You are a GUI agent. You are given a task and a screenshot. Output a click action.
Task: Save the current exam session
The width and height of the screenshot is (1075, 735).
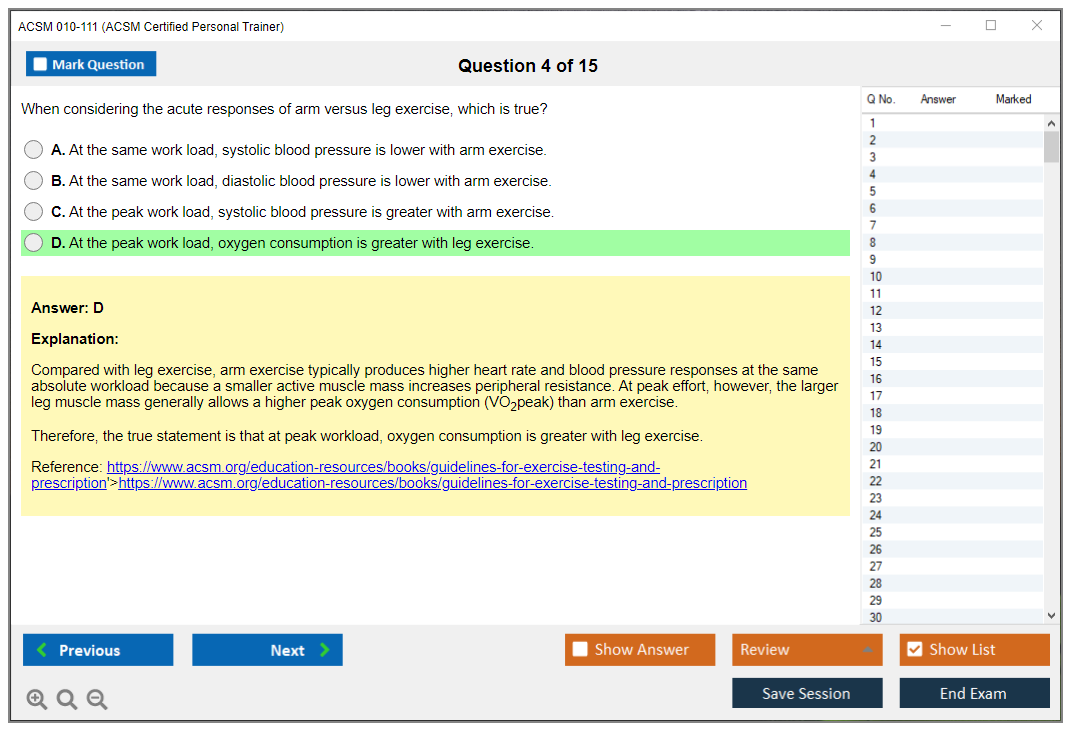tap(806, 693)
